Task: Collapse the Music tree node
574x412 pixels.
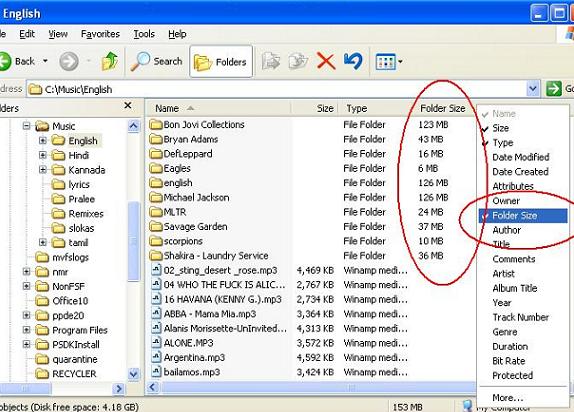Action: 26,126
